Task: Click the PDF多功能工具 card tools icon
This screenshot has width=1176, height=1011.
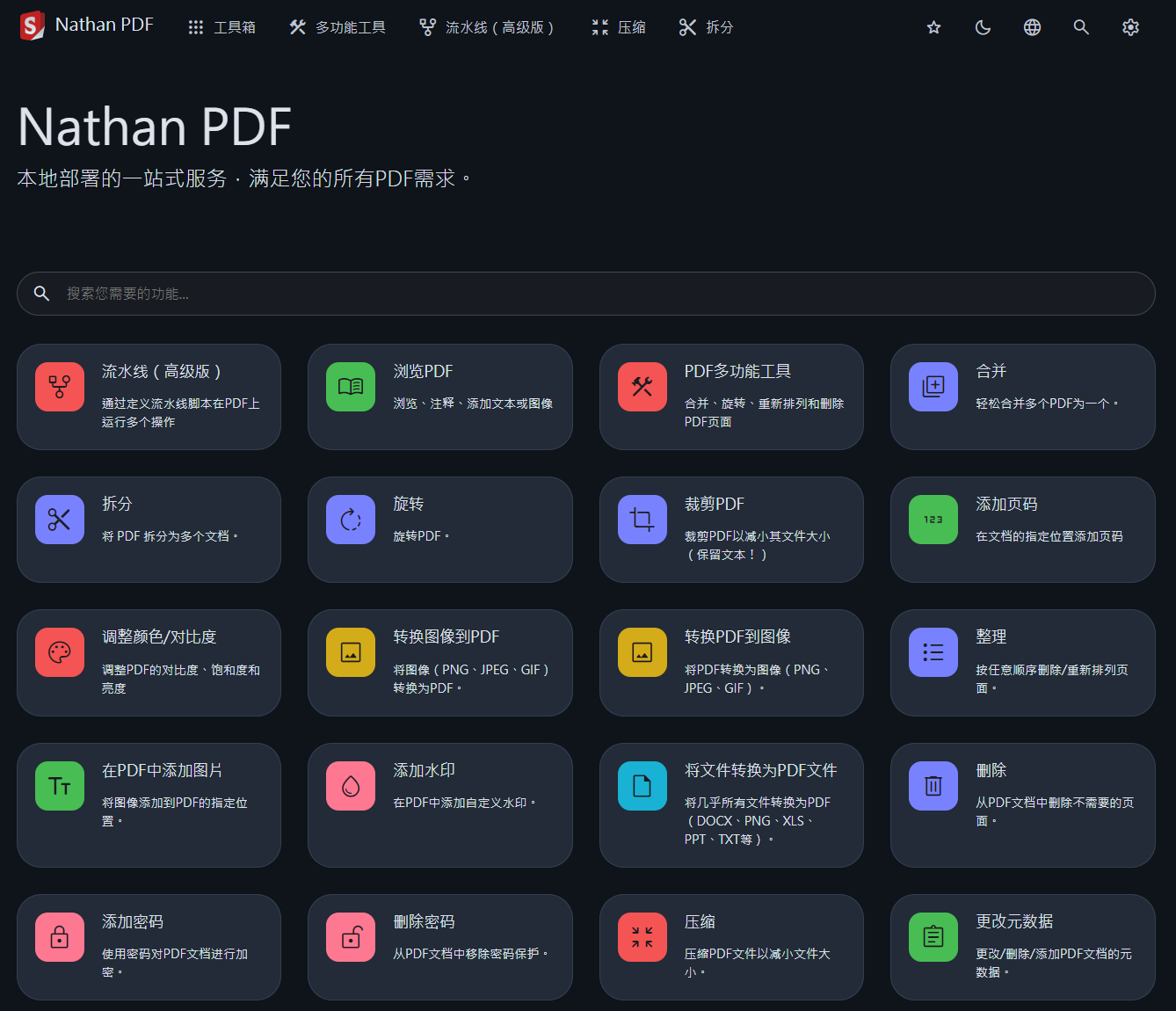Action: [x=642, y=387]
